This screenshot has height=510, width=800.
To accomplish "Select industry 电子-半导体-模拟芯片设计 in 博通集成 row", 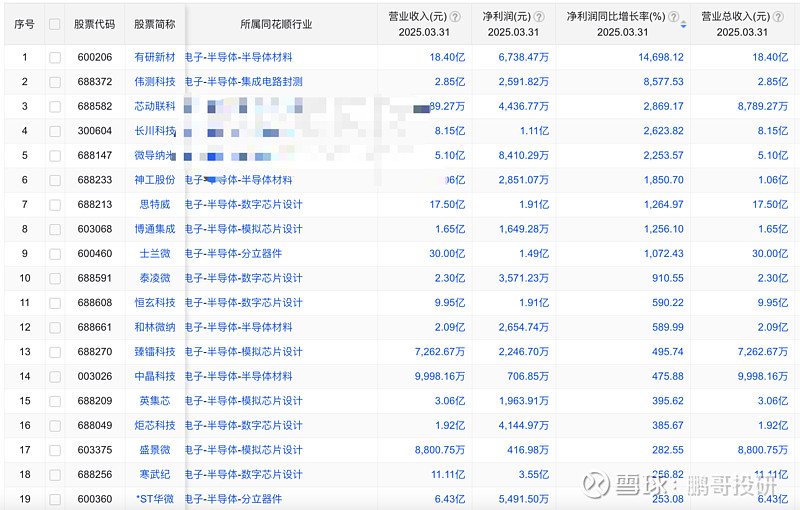I will coord(243,229).
